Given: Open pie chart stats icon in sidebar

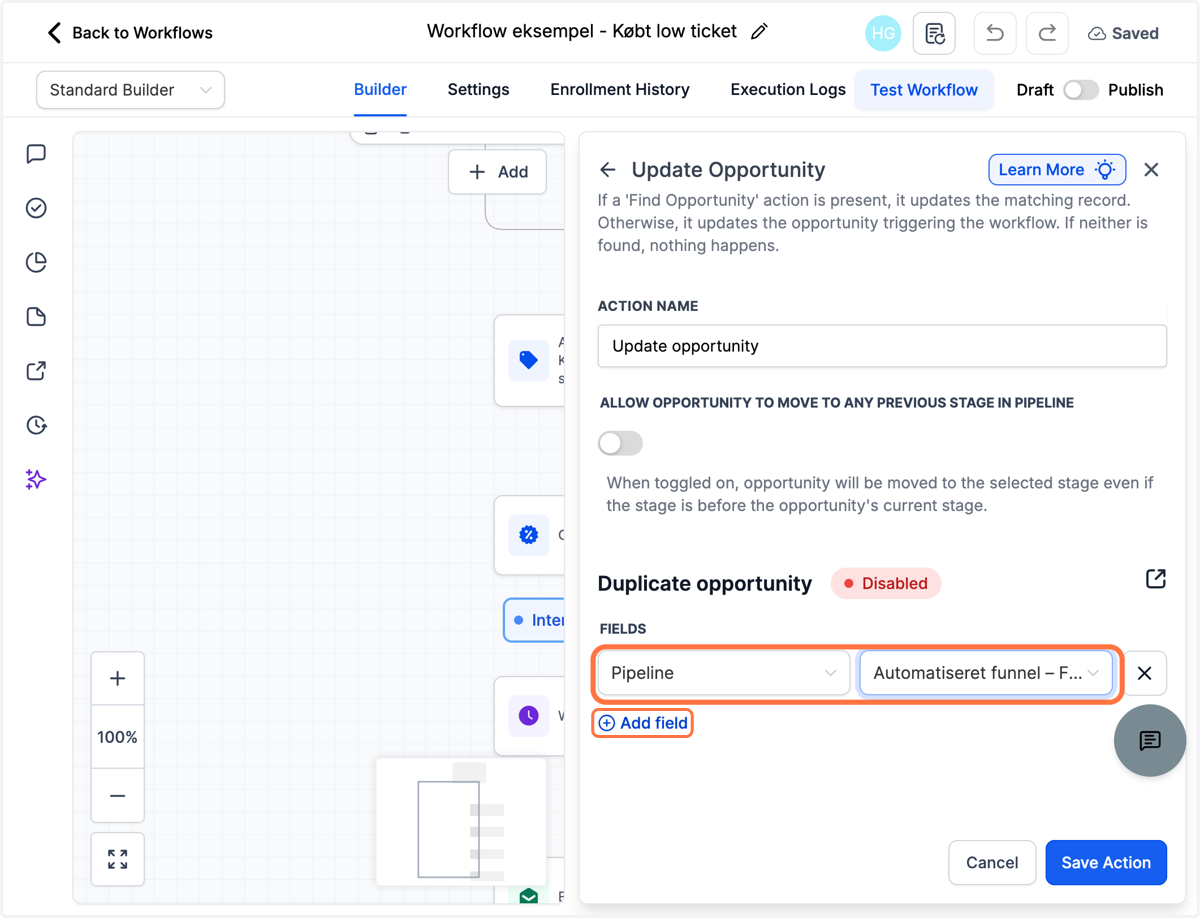Looking at the screenshot, I should coord(36,262).
